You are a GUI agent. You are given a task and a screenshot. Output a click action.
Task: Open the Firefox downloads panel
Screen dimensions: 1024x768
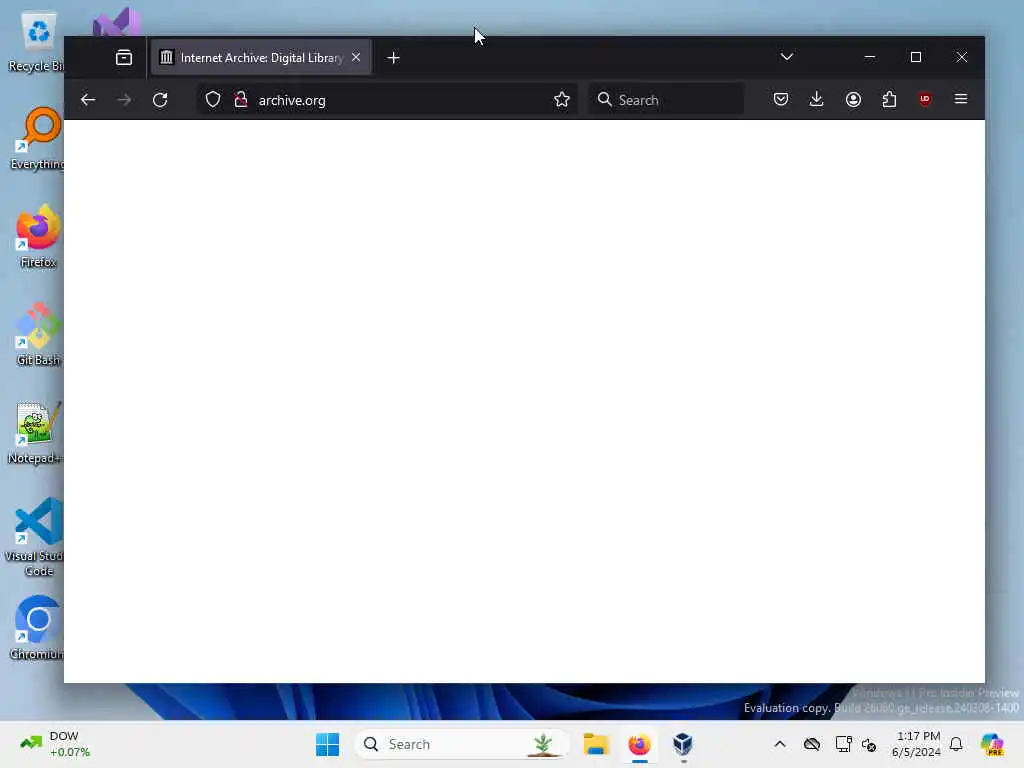(816, 99)
